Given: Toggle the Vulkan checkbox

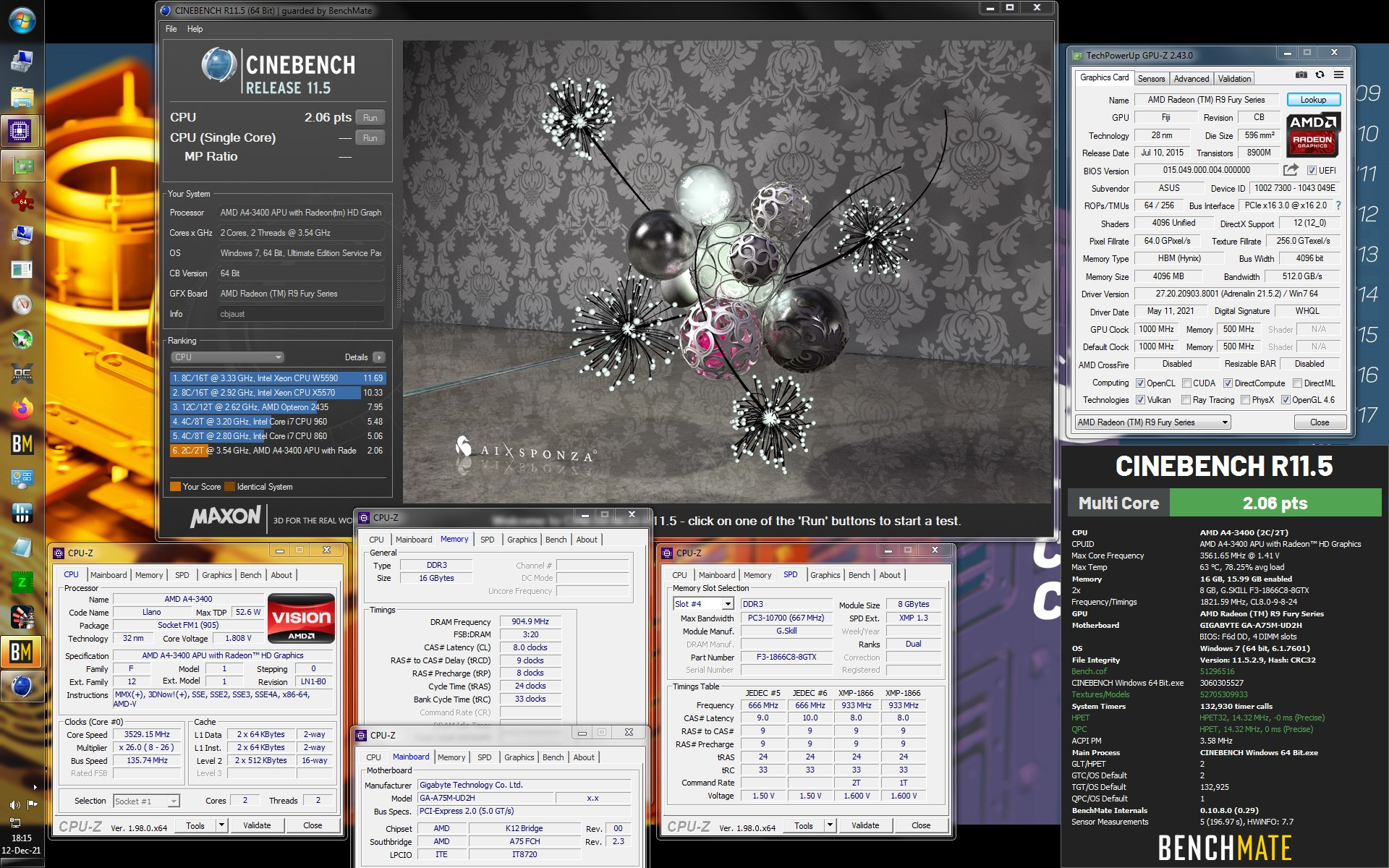Looking at the screenshot, I should (1140, 400).
